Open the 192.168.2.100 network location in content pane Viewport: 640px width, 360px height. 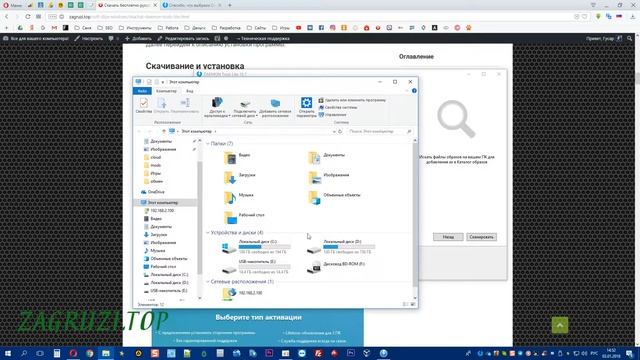coord(242,293)
